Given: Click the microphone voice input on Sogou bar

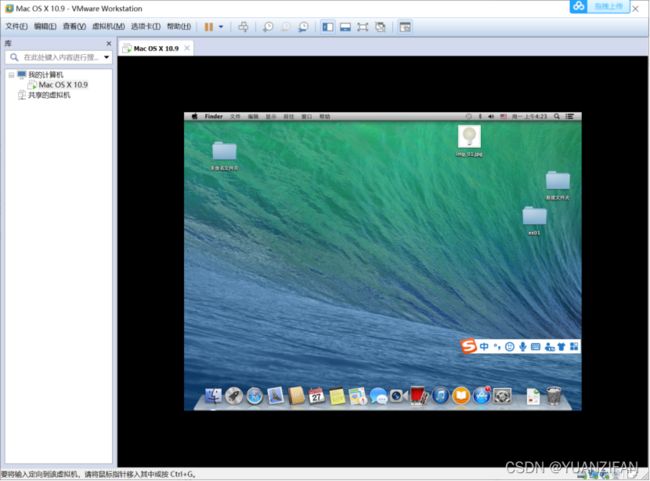Looking at the screenshot, I should click(523, 347).
